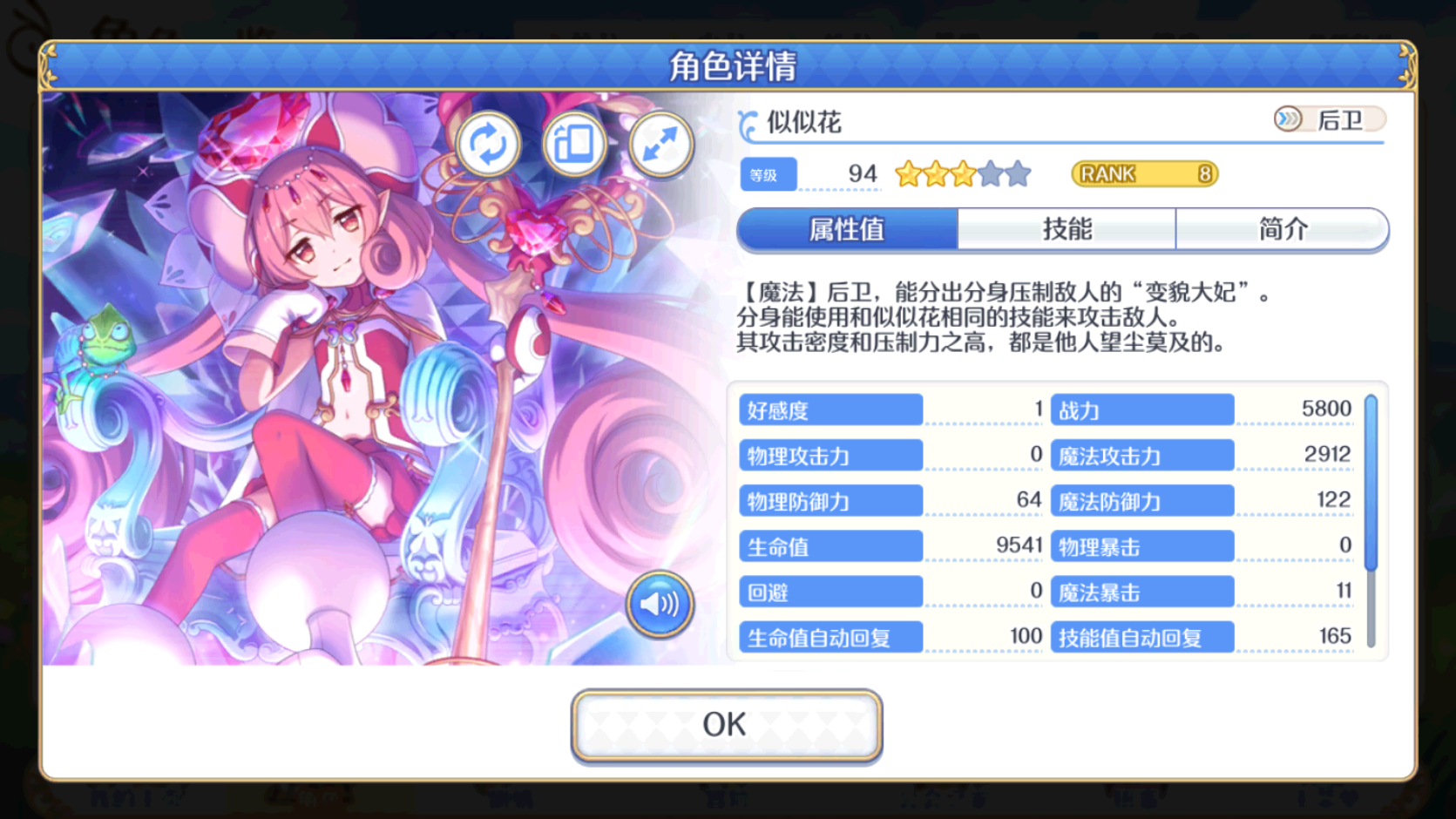The height and width of the screenshot is (819, 1456).
Task: Click the 战力 stat label
Action: pyautogui.click(x=1142, y=410)
